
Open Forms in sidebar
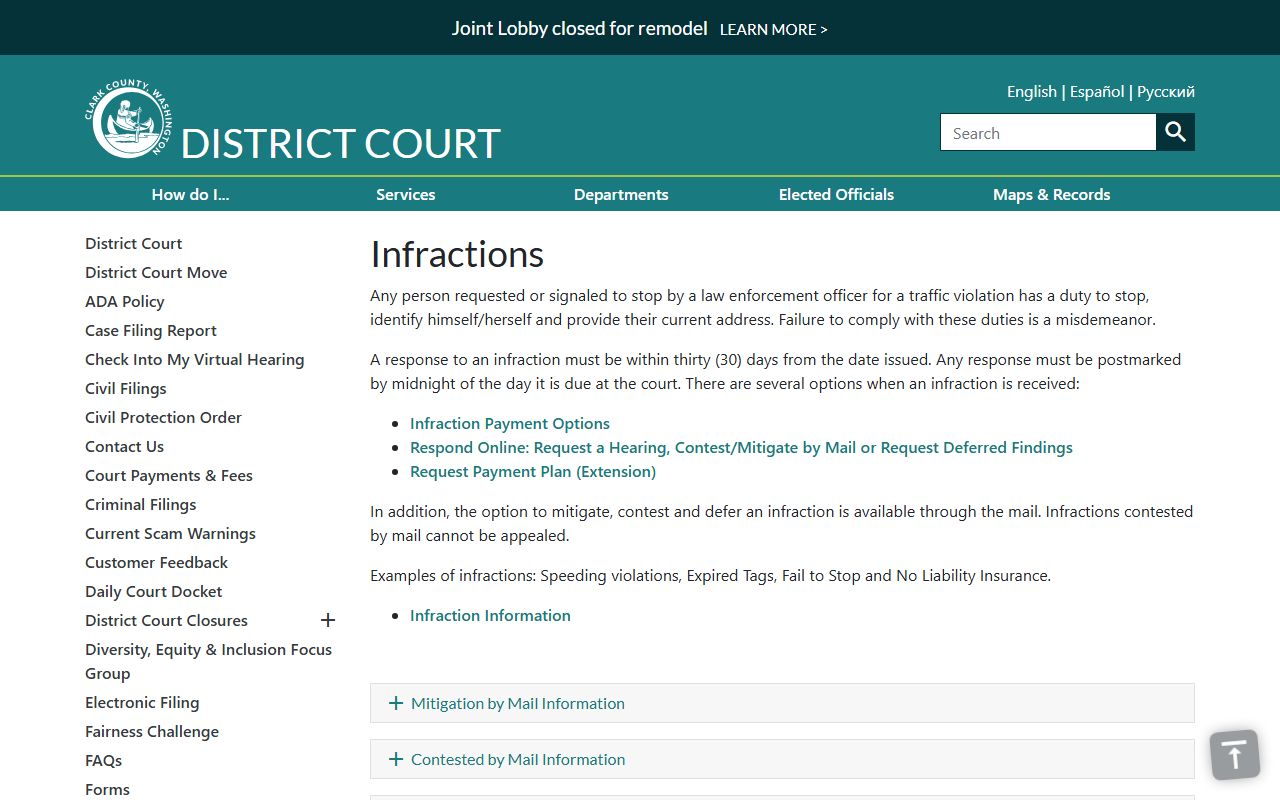point(108,789)
